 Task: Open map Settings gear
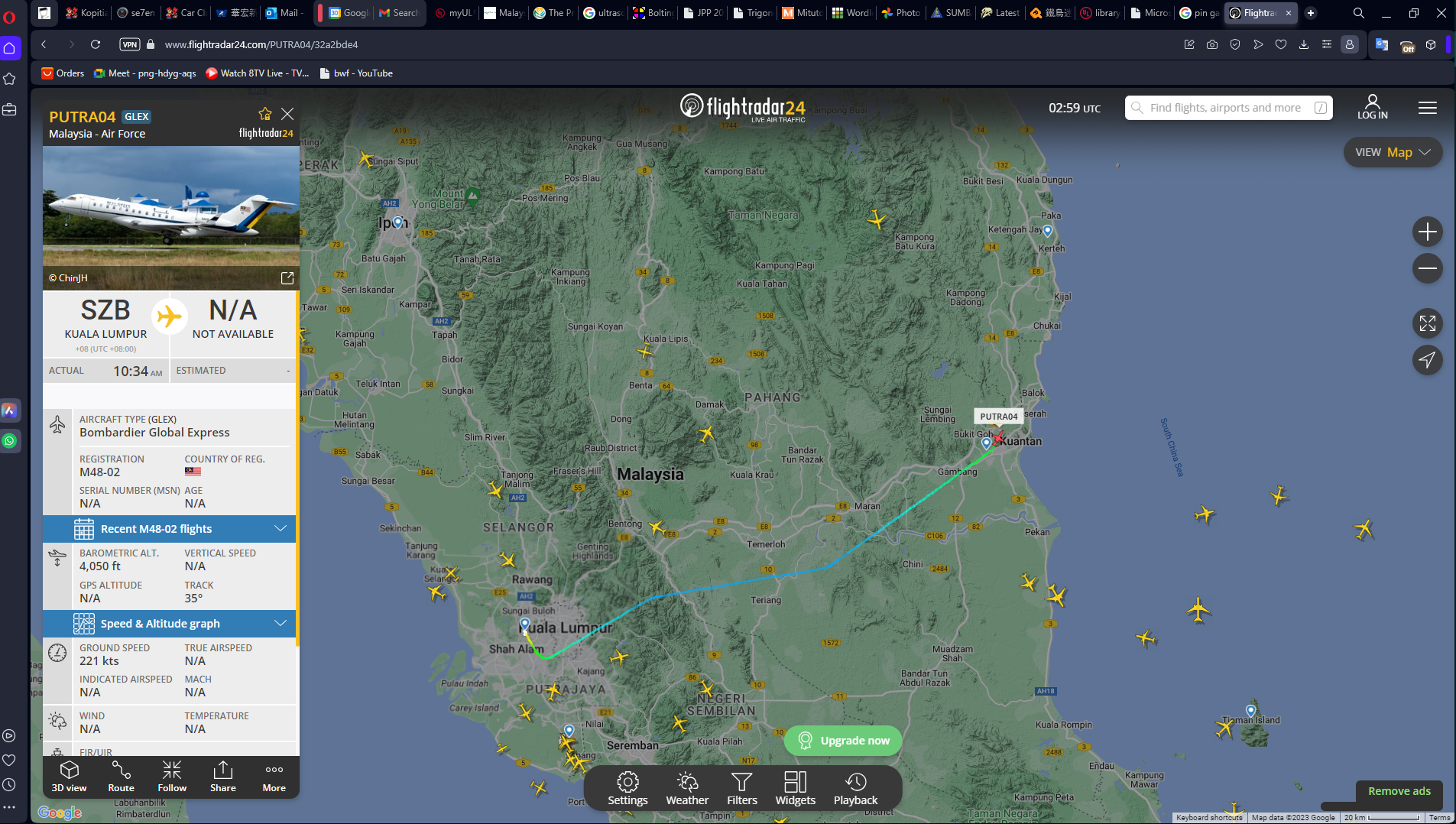pyautogui.click(x=627, y=789)
